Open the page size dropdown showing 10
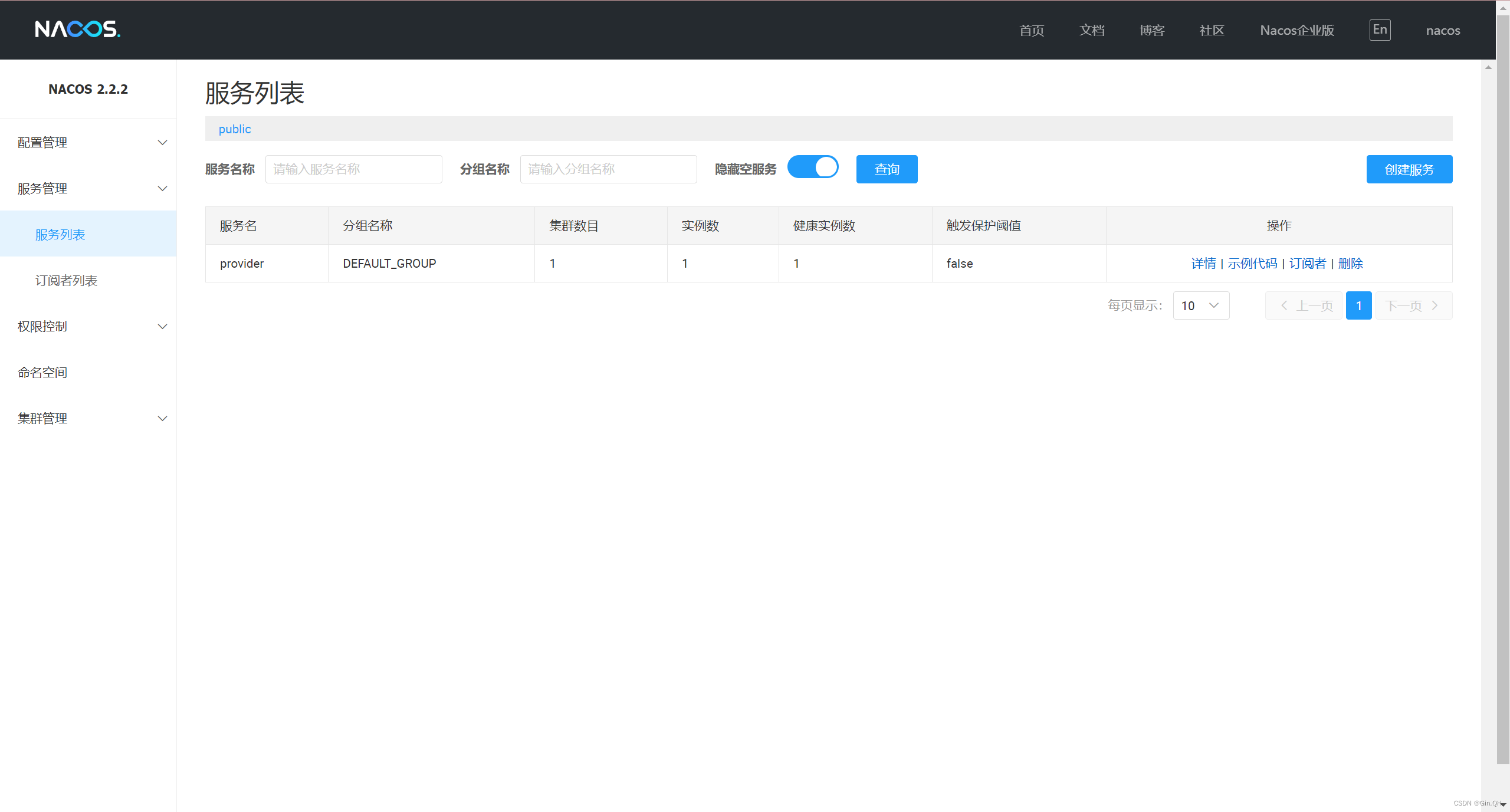This screenshot has height=812, width=1510. point(1201,305)
